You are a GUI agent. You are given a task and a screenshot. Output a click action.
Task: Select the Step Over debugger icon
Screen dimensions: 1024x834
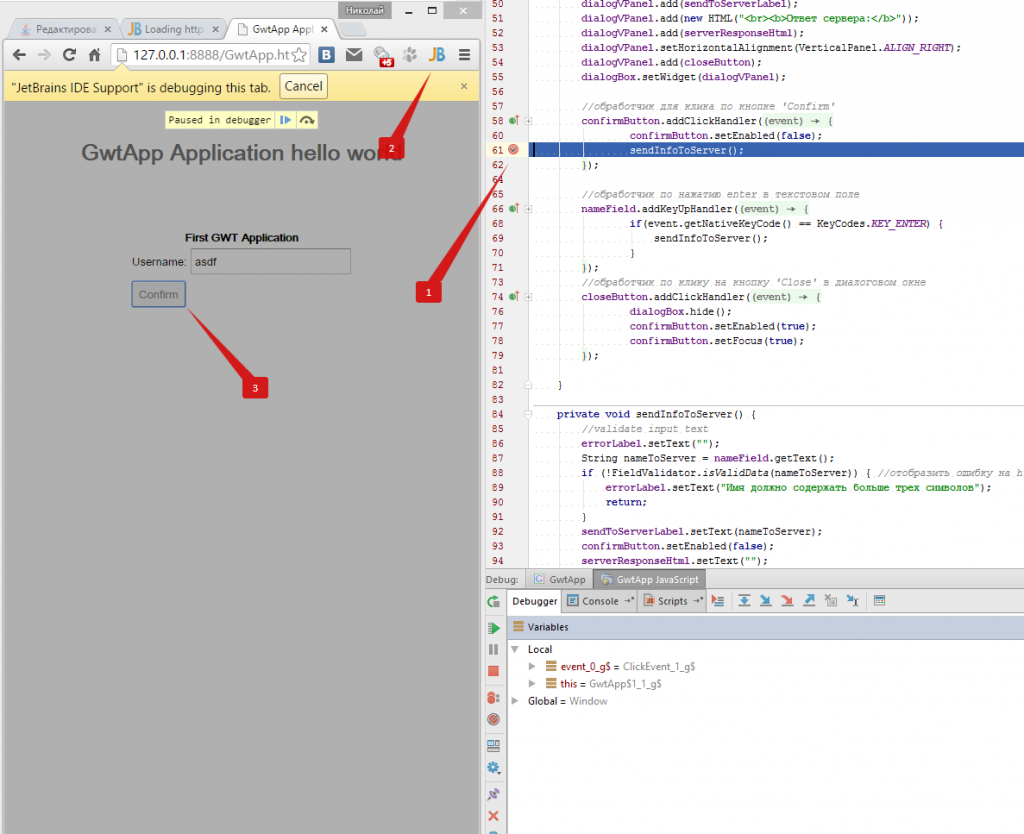point(745,600)
